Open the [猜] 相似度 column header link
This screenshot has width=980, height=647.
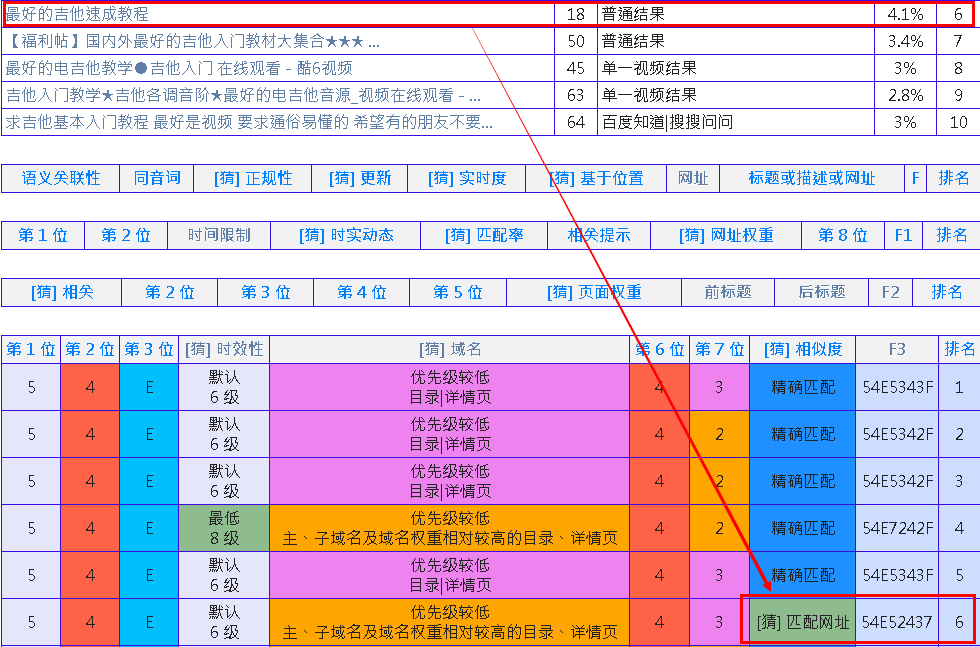pos(803,349)
